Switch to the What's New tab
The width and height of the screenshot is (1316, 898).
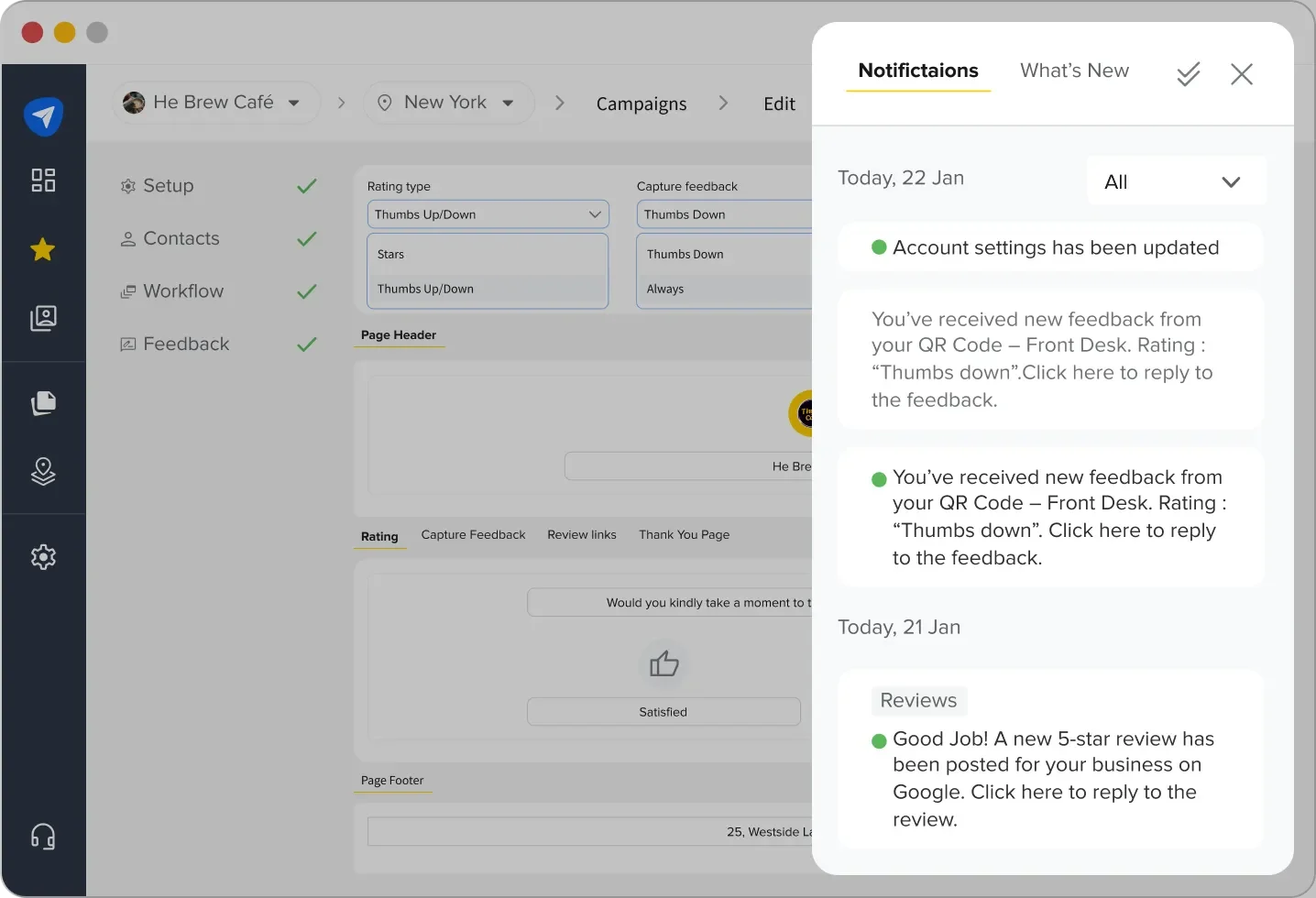[x=1074, y=71]
